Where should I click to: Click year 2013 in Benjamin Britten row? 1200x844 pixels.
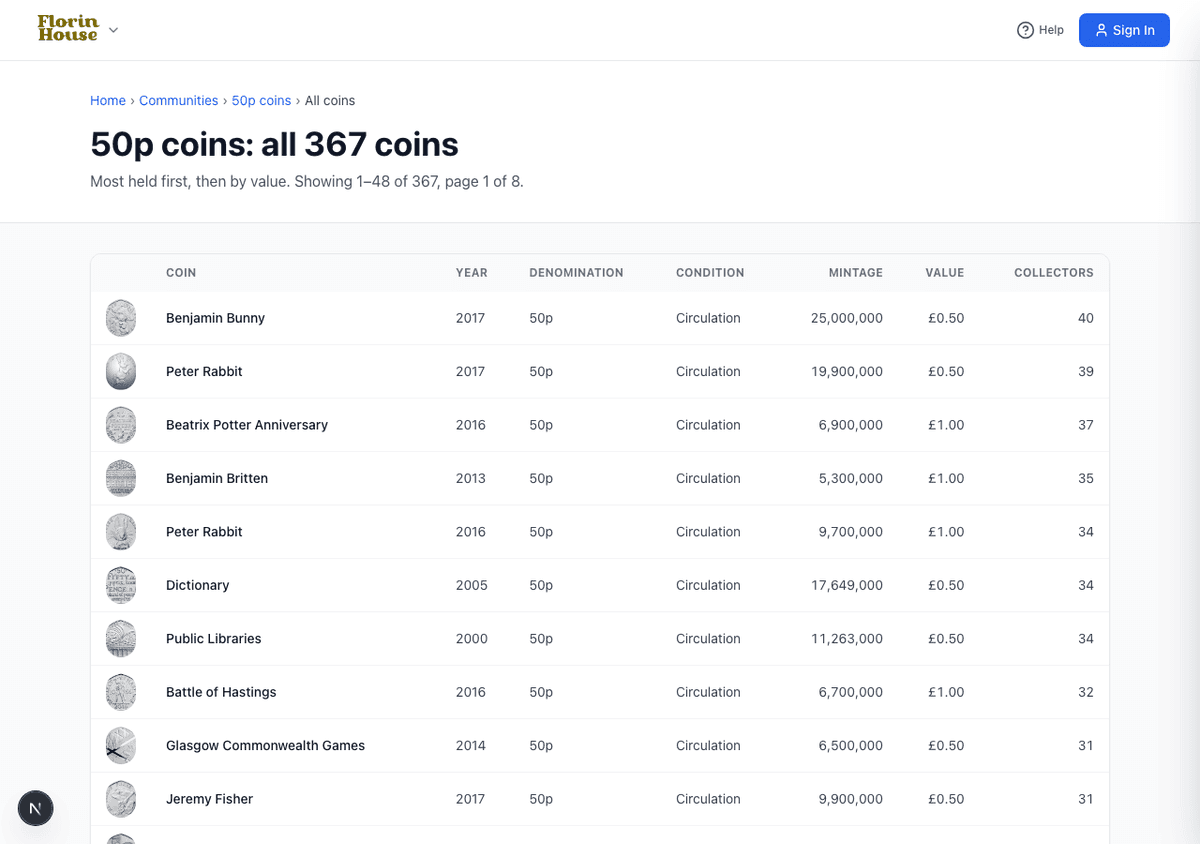(x=471, y=478)
